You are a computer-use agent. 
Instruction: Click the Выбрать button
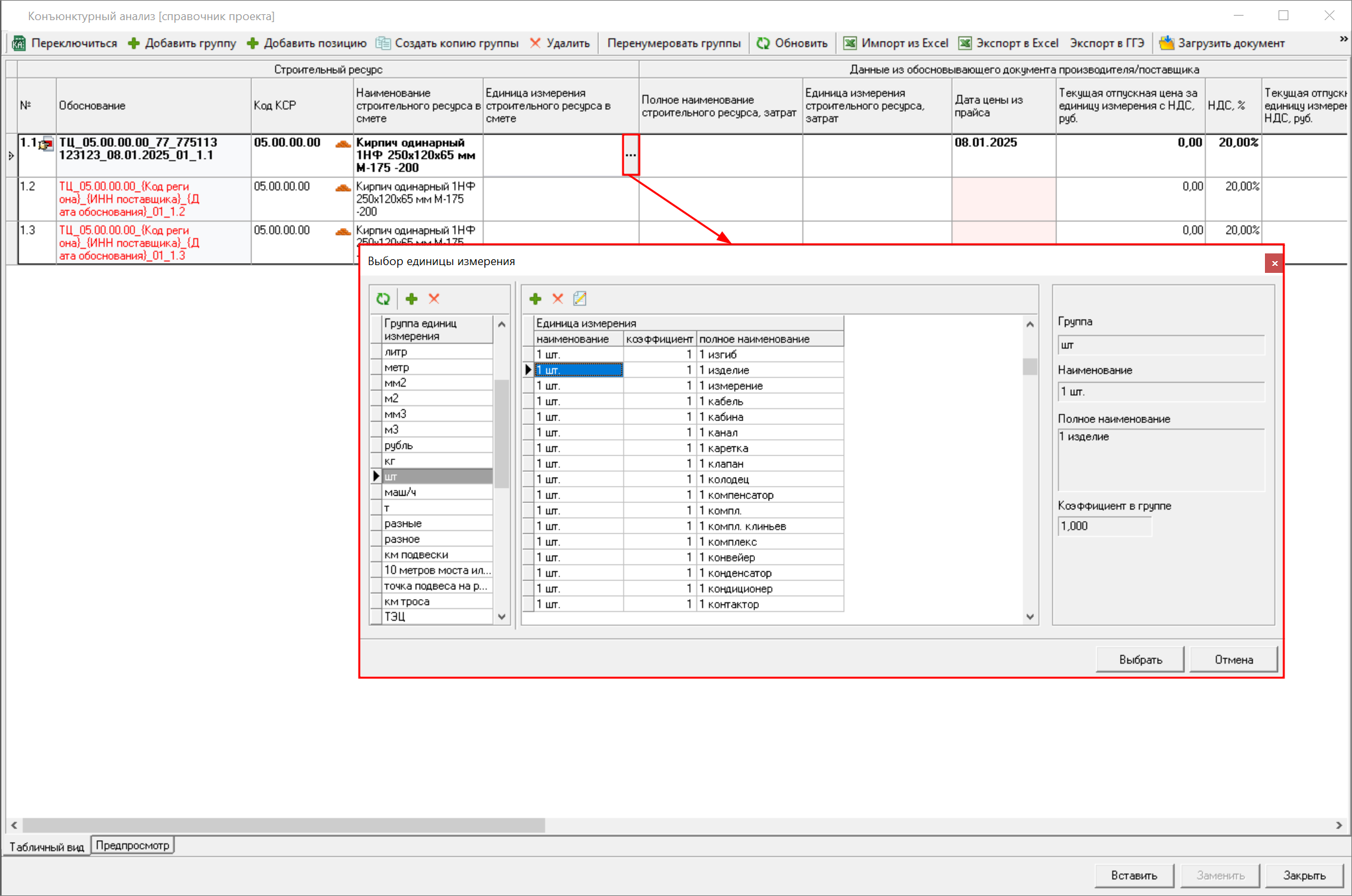(1140, 659)
